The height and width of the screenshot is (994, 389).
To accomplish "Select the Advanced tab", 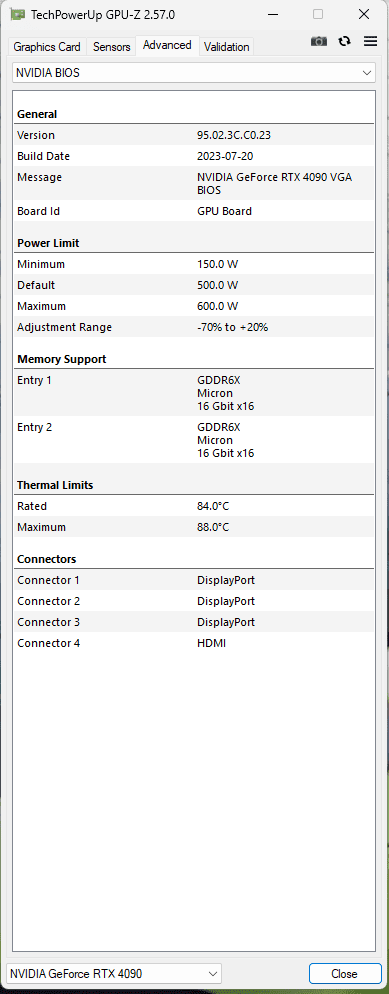I will point(167,45).
